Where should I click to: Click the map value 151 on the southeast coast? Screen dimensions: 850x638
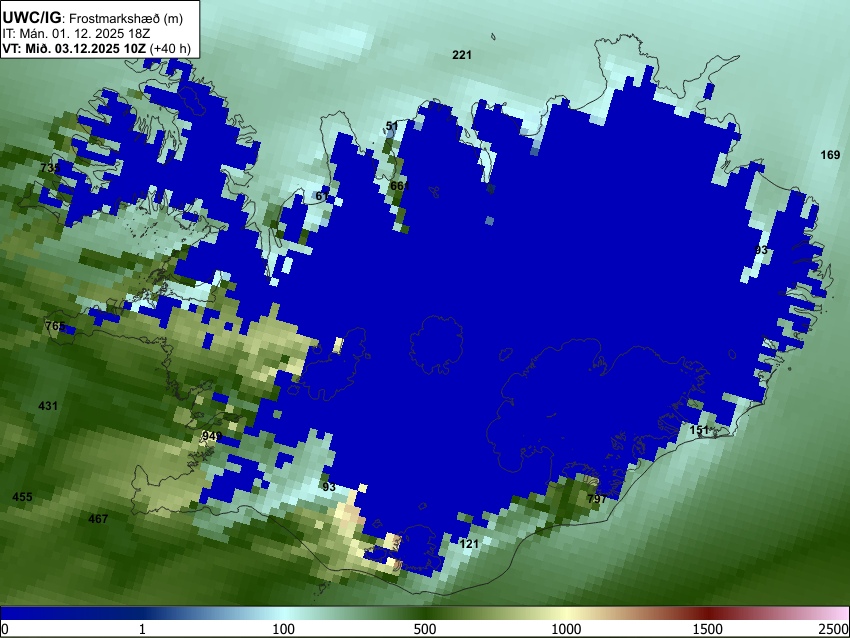pos(699,430)
